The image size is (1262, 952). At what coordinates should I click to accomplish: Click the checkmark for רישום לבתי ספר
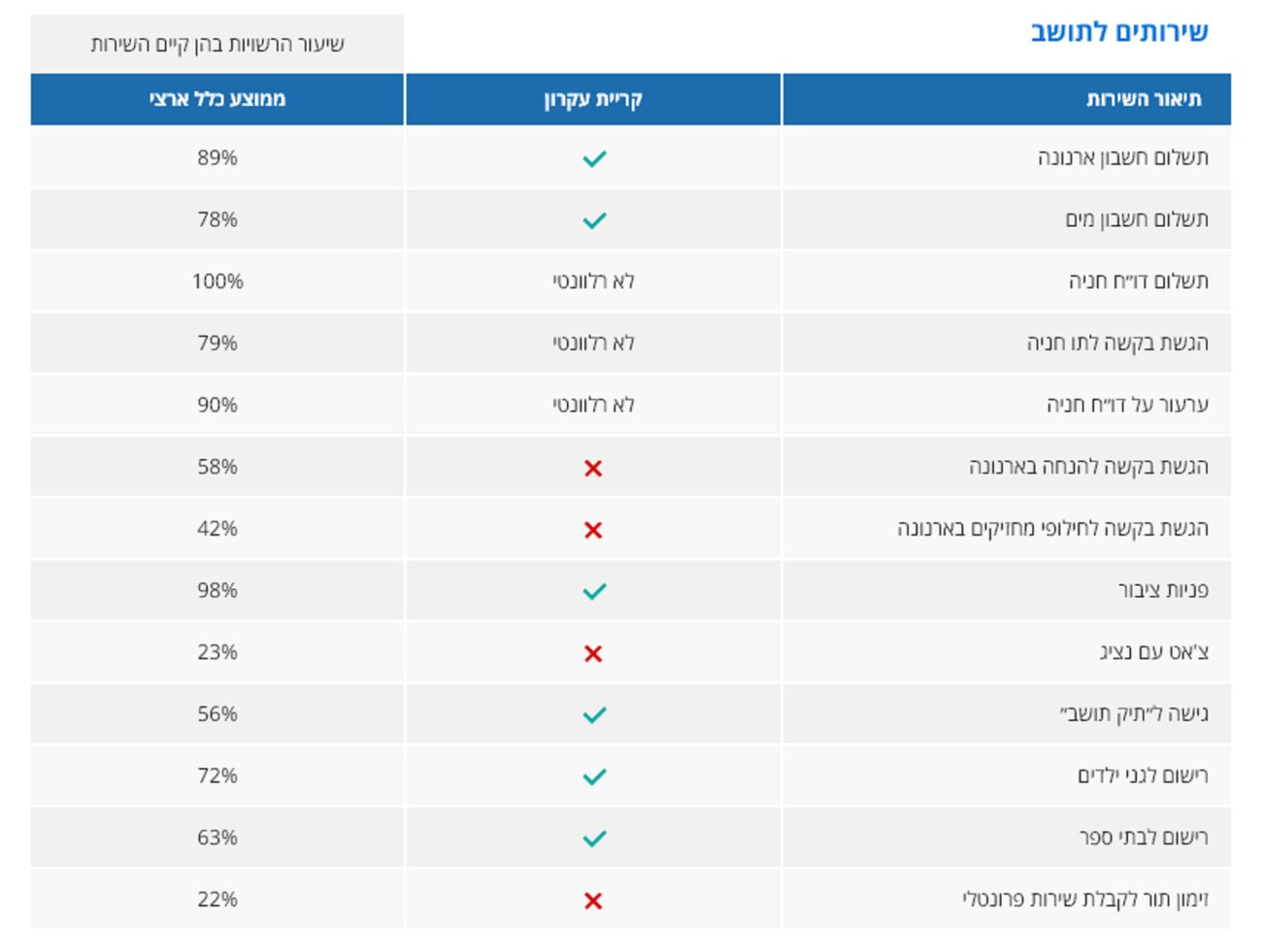pos(594,838)
